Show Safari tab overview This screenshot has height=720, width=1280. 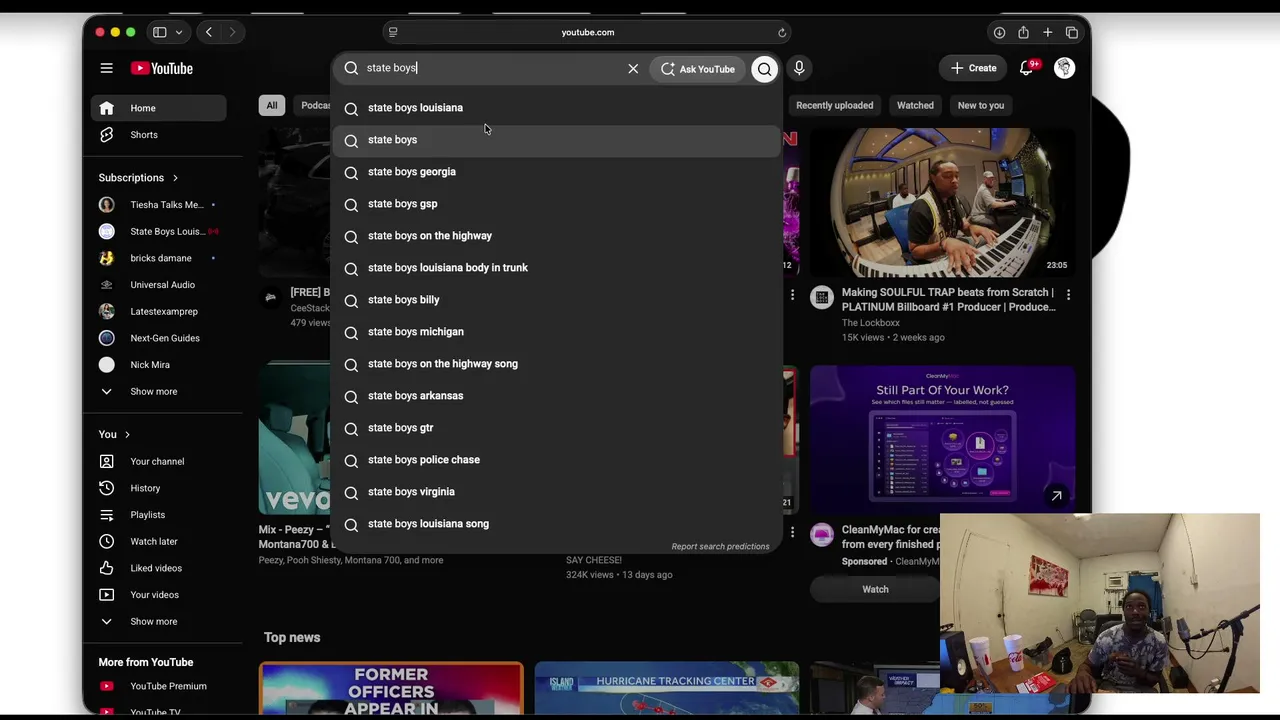coord(1071,32)
